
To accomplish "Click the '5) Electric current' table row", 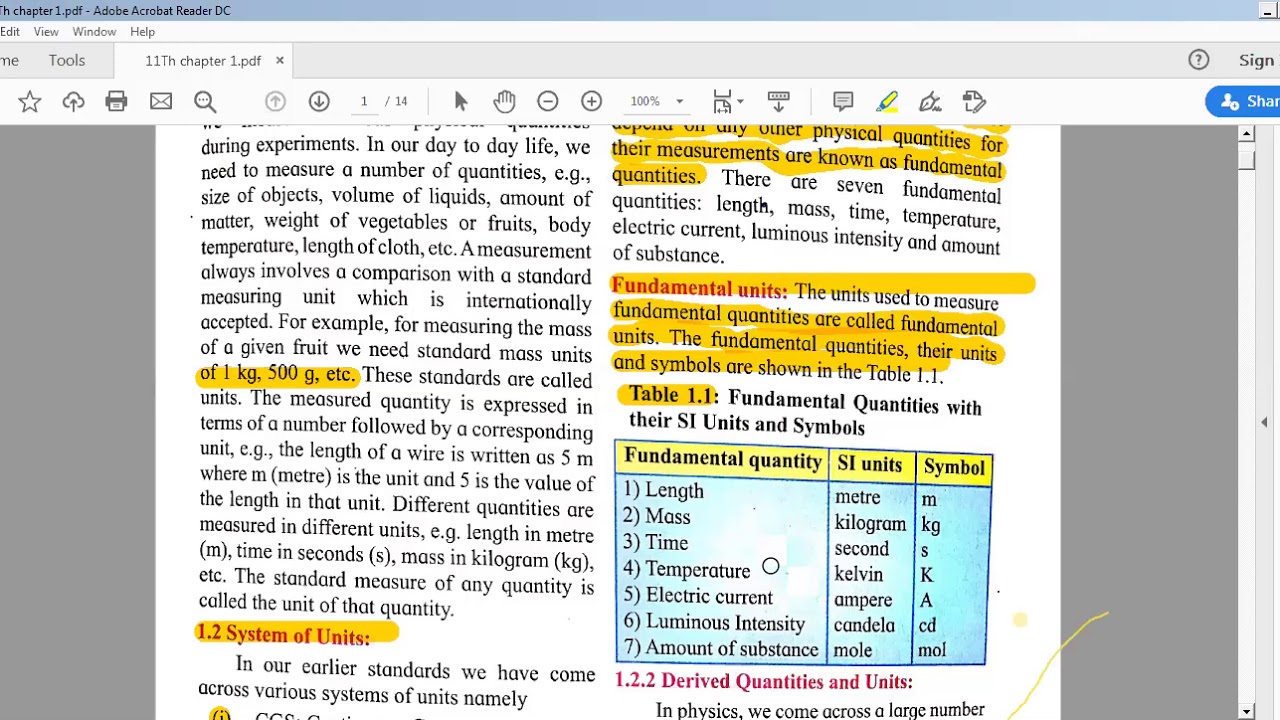I will [698, 596].
